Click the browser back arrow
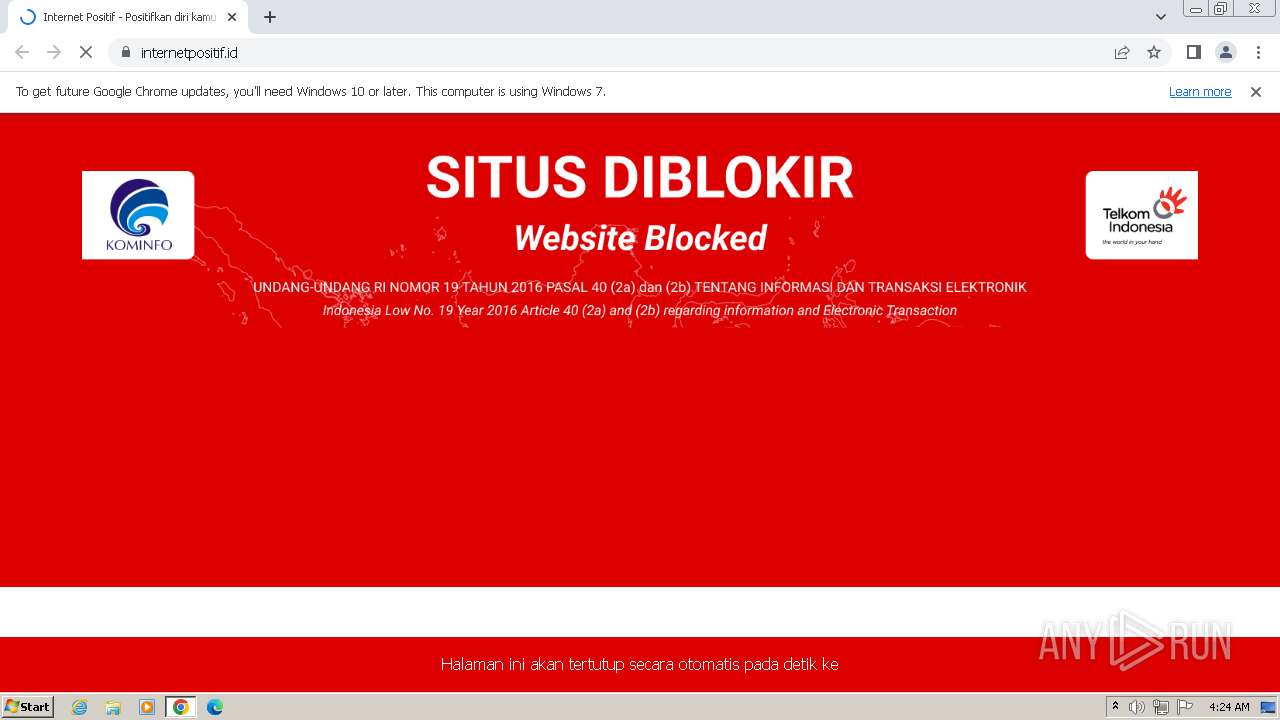Screen dimensions: 1280x720 [x=22, y=52]
